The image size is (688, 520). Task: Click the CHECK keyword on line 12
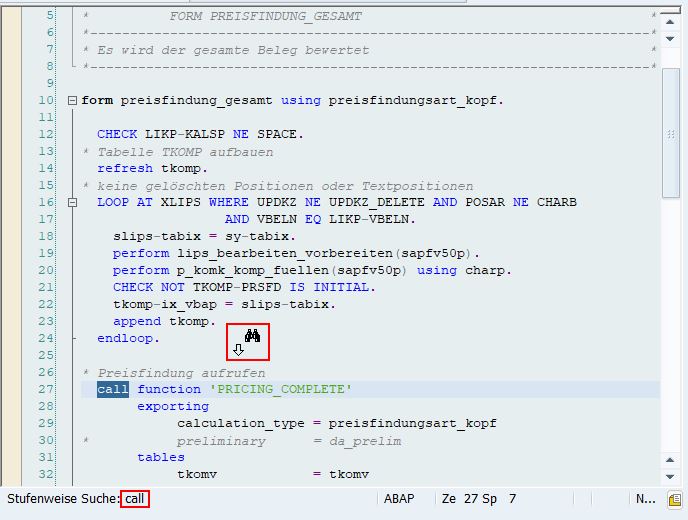[x=117, y=134]
